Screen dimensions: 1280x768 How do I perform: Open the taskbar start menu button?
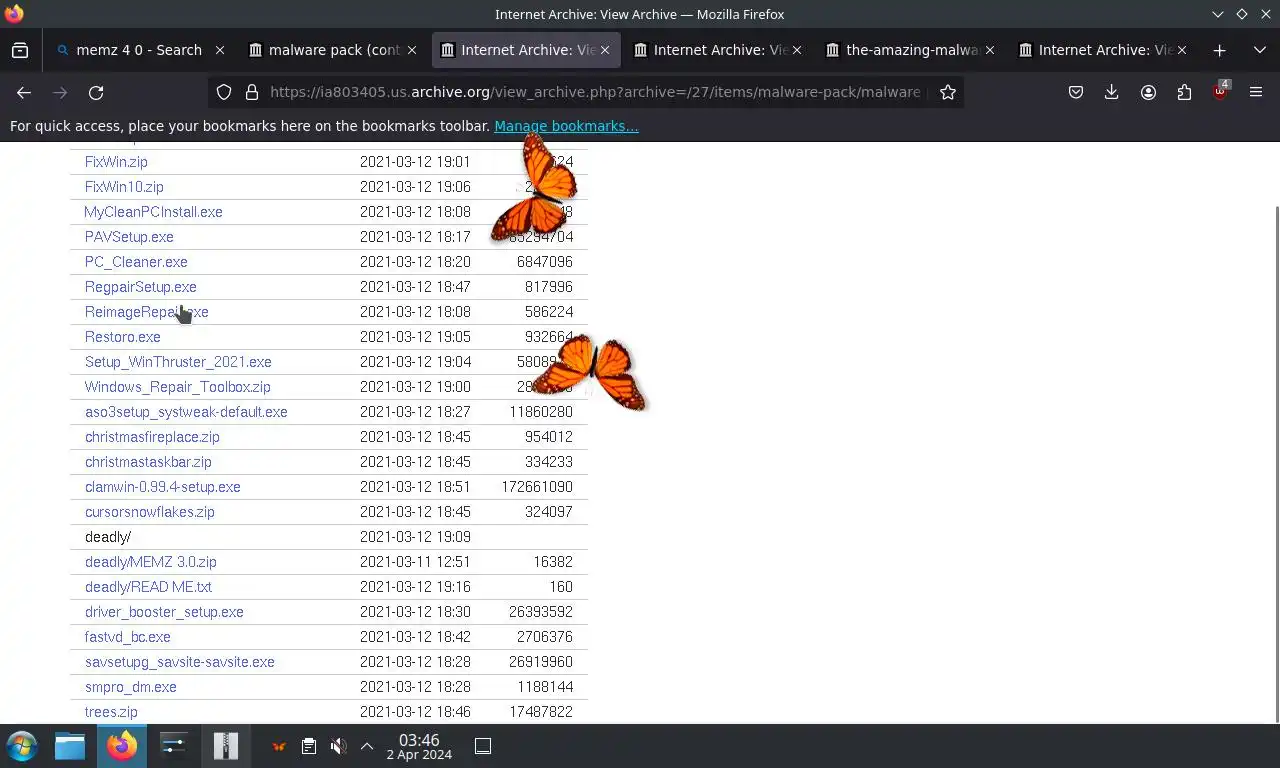point(21,746)
